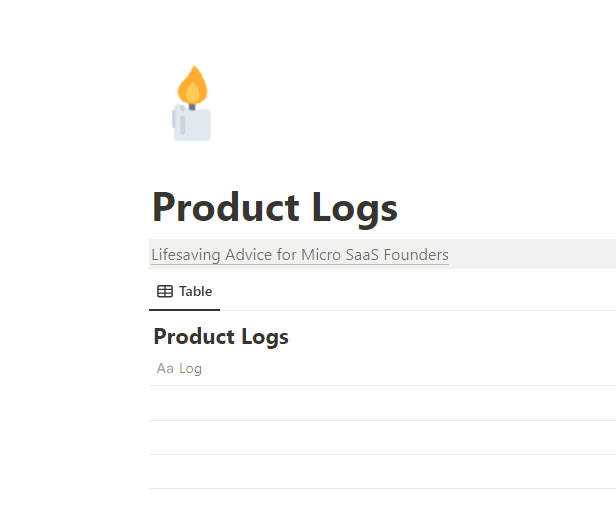616x523 pixels.
Task: Click the empty area below third row
Action: click(380, 506)
